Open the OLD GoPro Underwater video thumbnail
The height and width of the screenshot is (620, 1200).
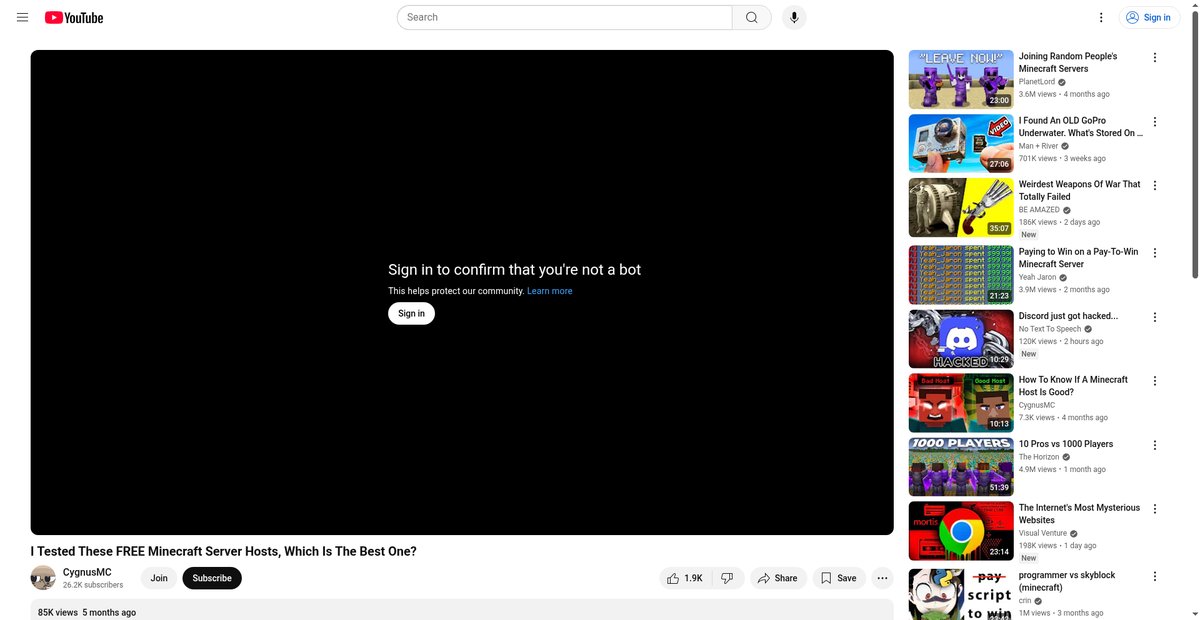(961, 143)
